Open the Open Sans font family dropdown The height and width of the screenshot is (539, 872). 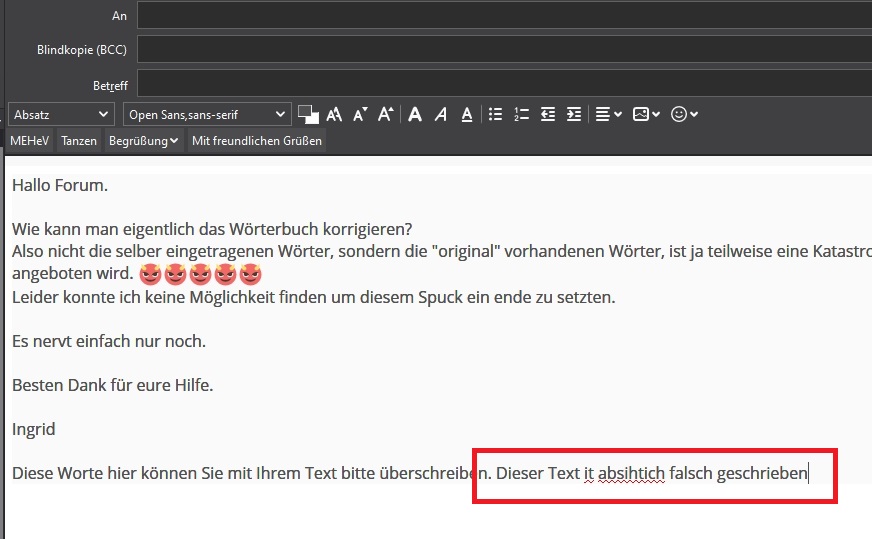[x=207, y=115]
